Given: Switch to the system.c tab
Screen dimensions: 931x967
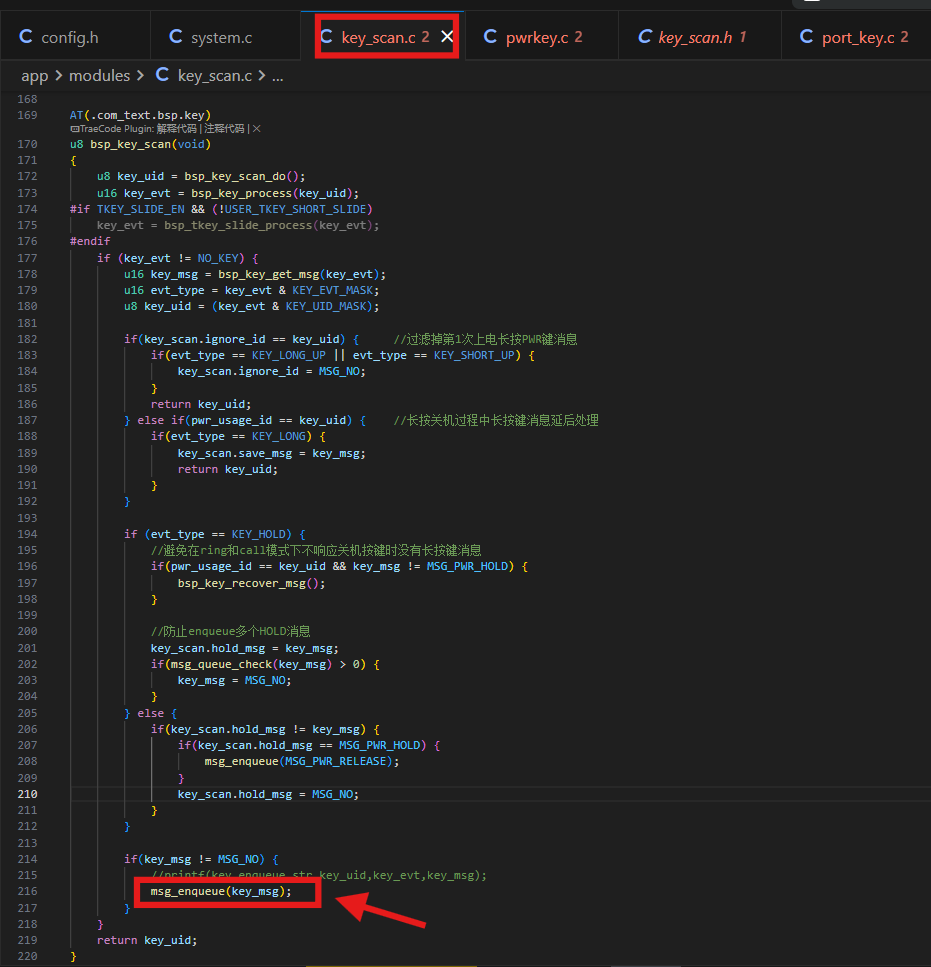Looking at the screenshot, I should click(x=210, y=37).
